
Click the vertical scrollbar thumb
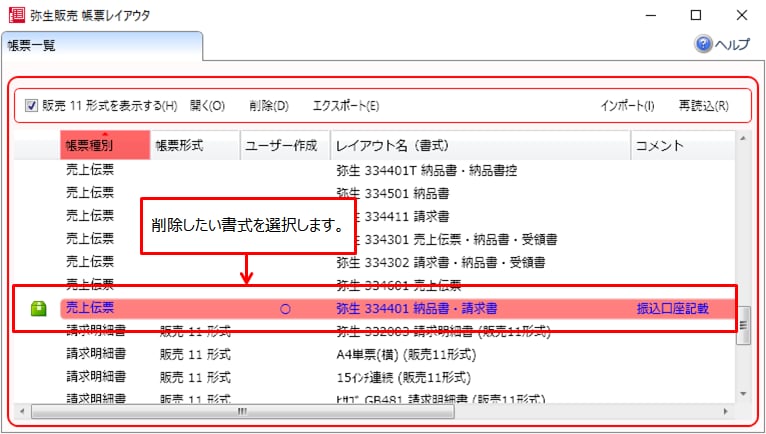[743, 325]
